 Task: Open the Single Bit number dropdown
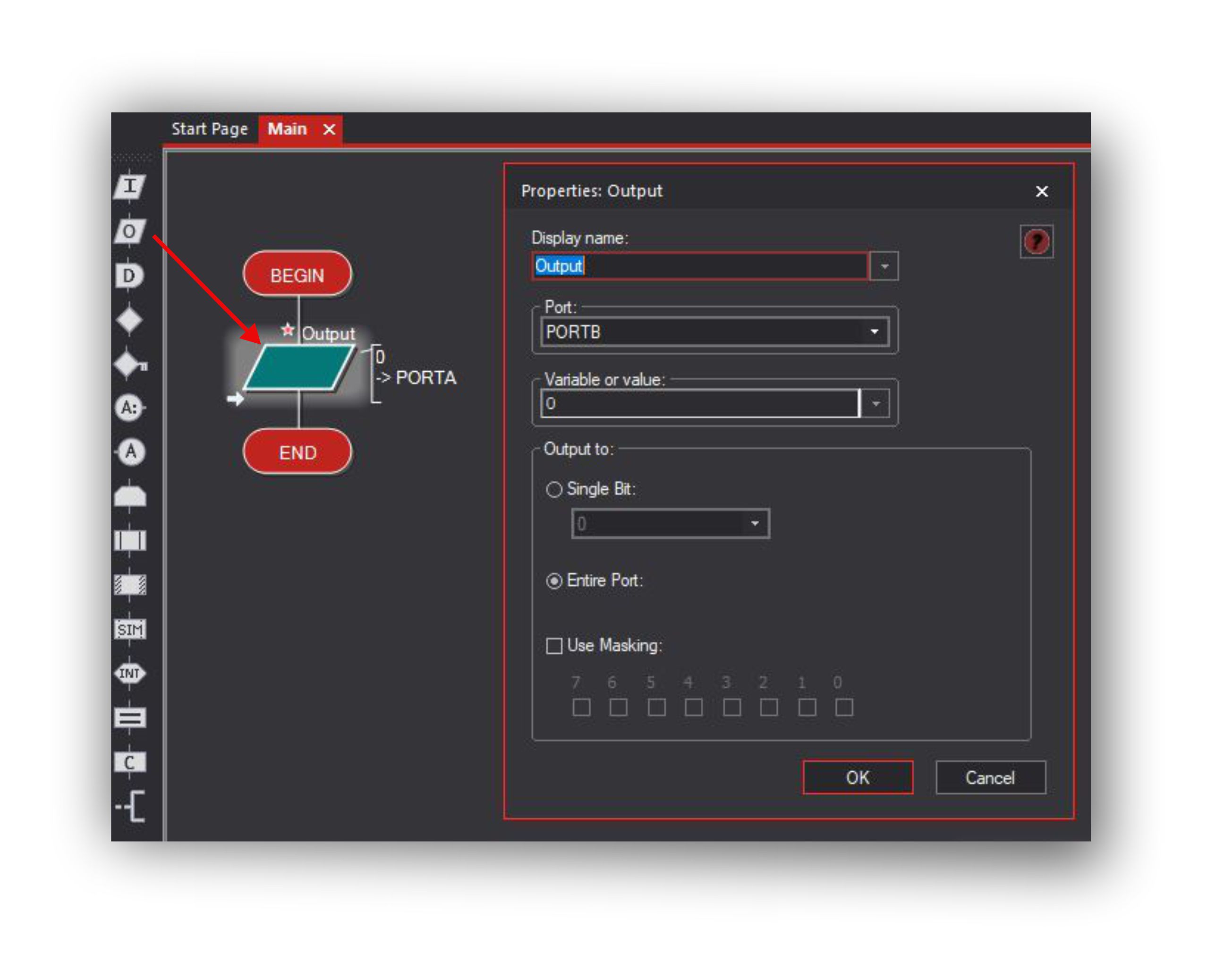[671, 524]
